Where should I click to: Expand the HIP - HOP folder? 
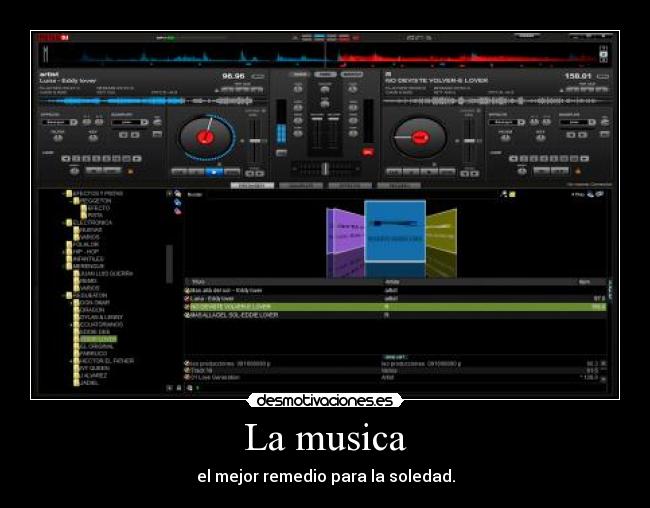coord(64,252)
